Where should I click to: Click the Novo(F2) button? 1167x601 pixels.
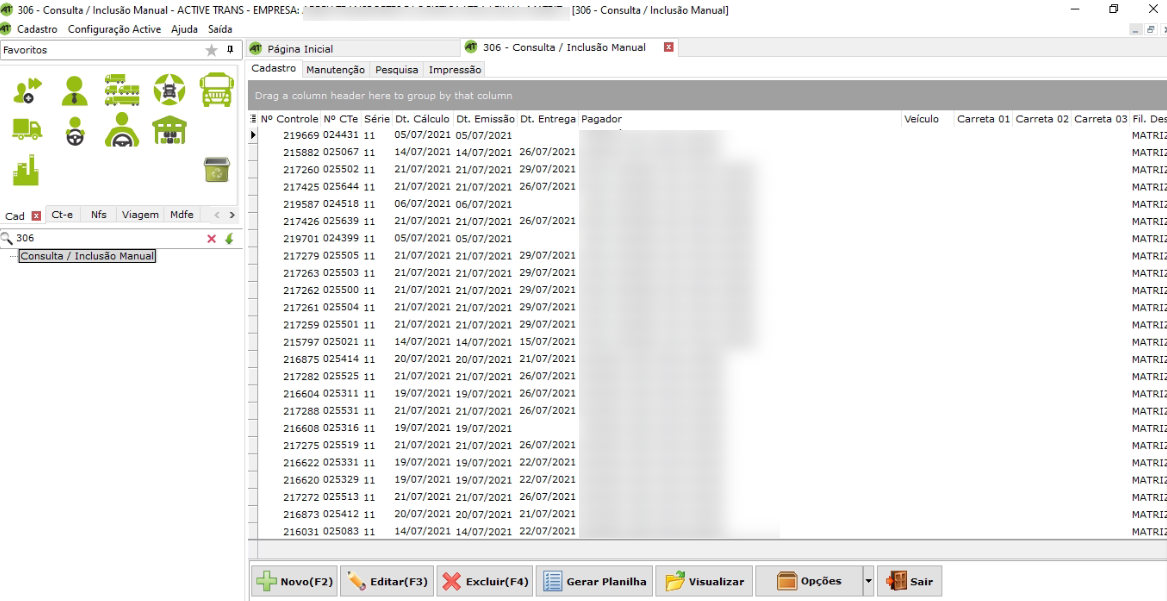coord(294,581)
